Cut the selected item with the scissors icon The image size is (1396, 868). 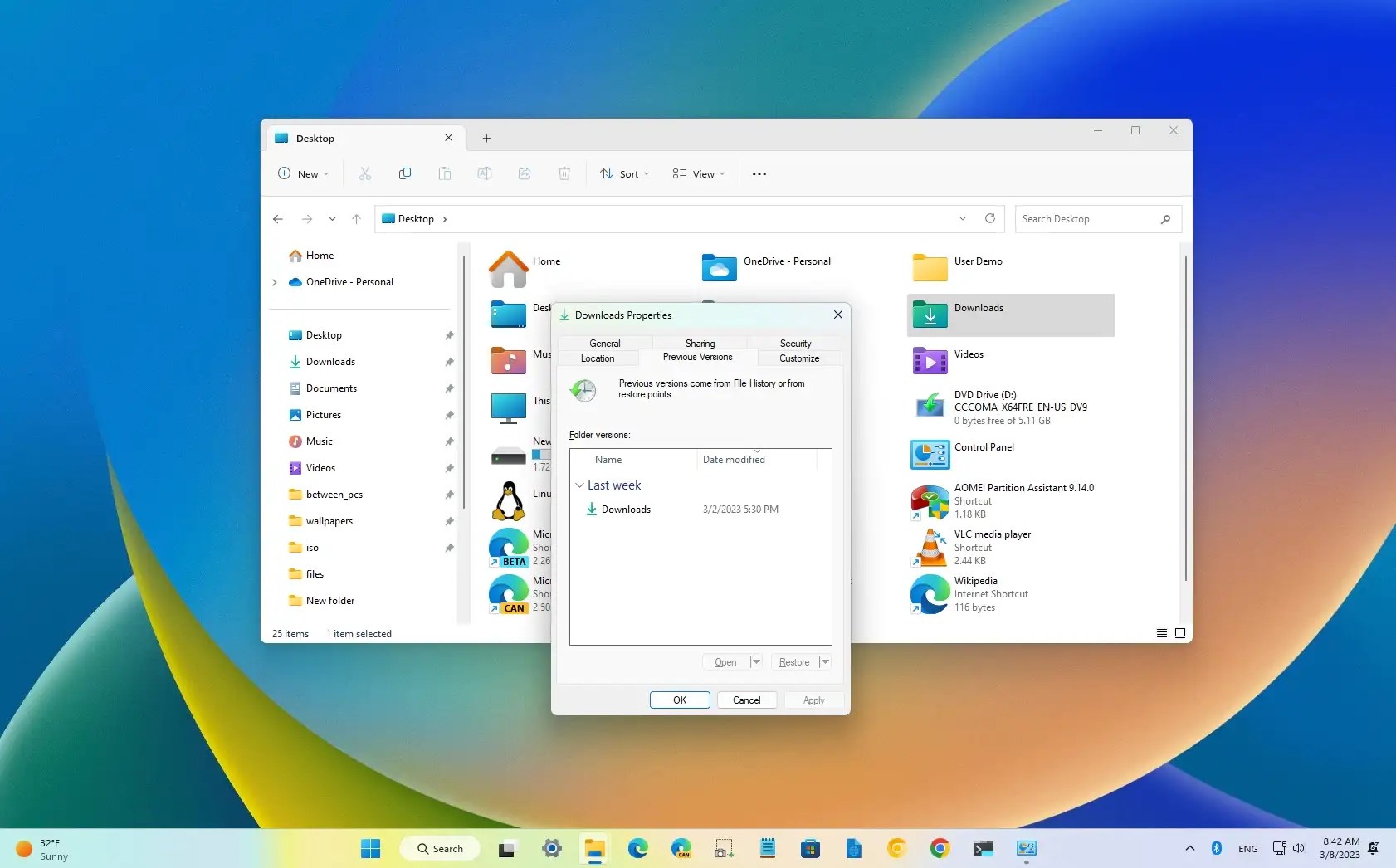pos(365,173)
